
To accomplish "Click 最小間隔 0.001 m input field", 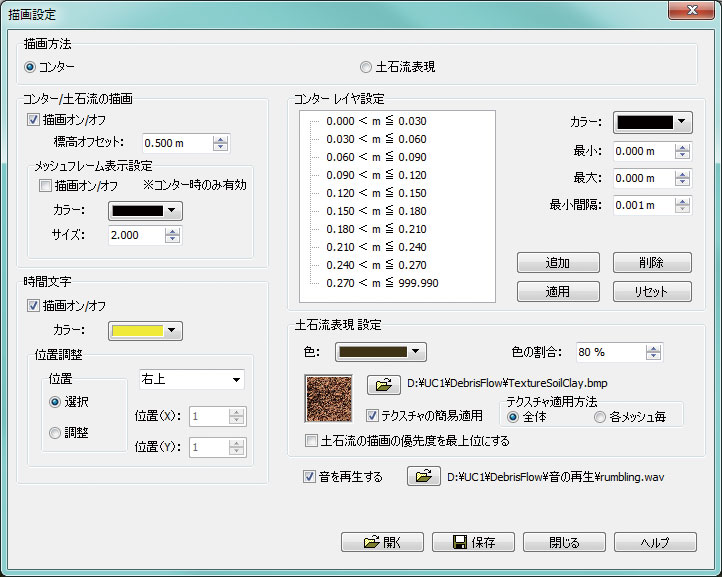I will click(644, 205).
